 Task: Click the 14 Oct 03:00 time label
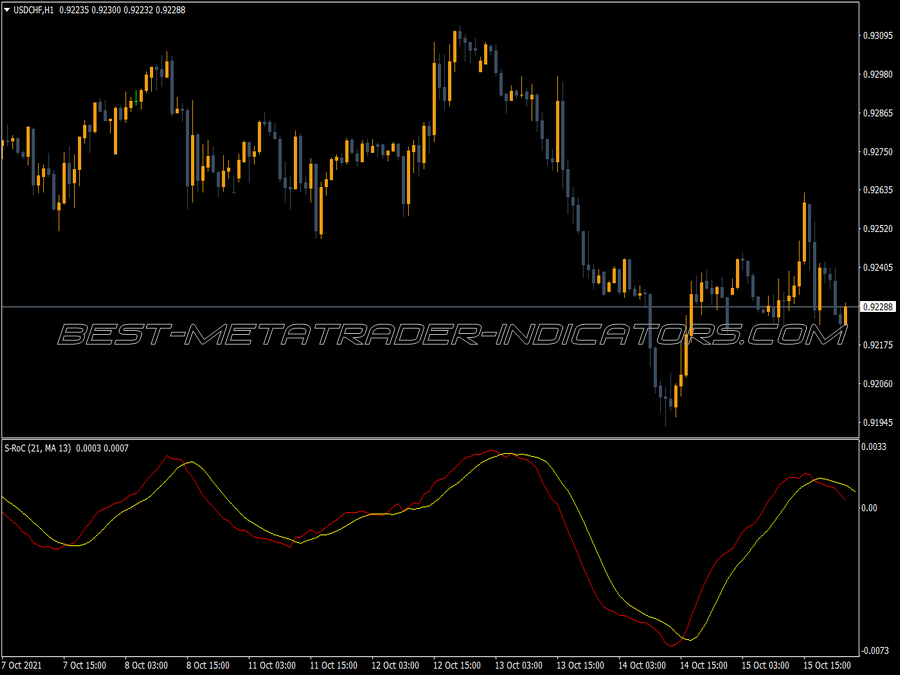pyautogui.click(x=642, y=666)
